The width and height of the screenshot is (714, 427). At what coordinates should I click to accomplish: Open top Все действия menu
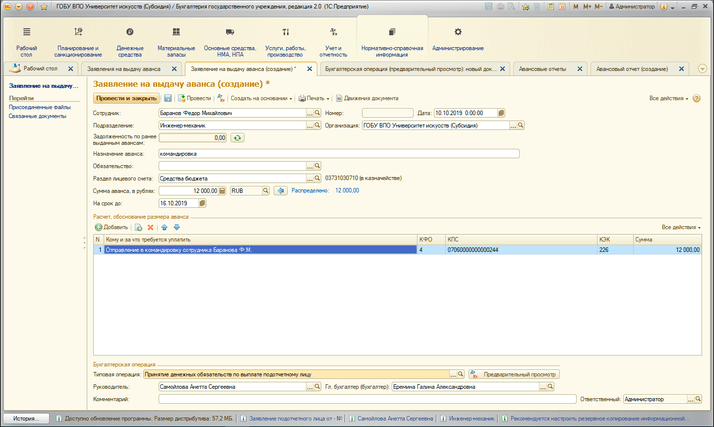(669, 99)
